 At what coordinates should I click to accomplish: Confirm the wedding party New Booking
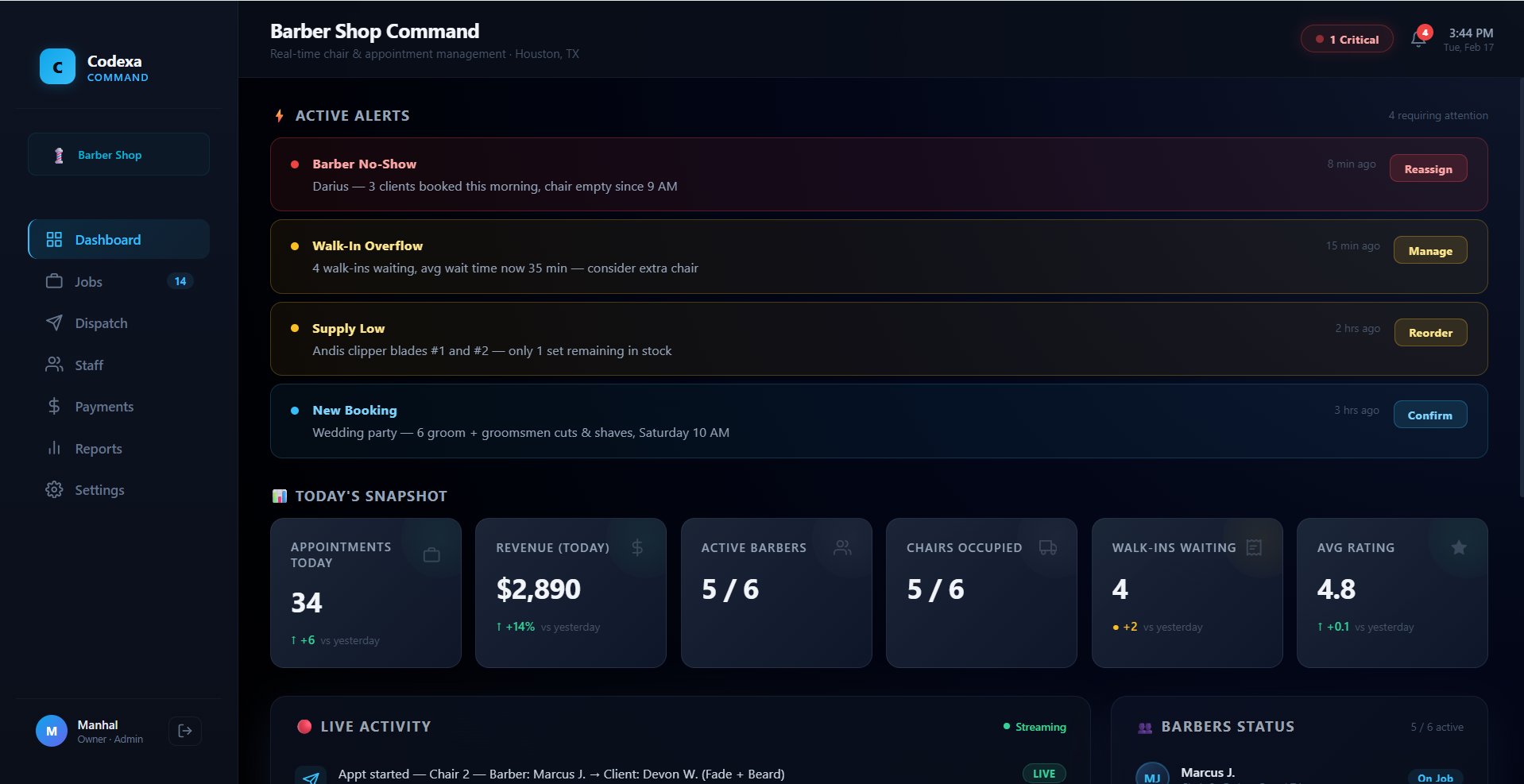1430,414
